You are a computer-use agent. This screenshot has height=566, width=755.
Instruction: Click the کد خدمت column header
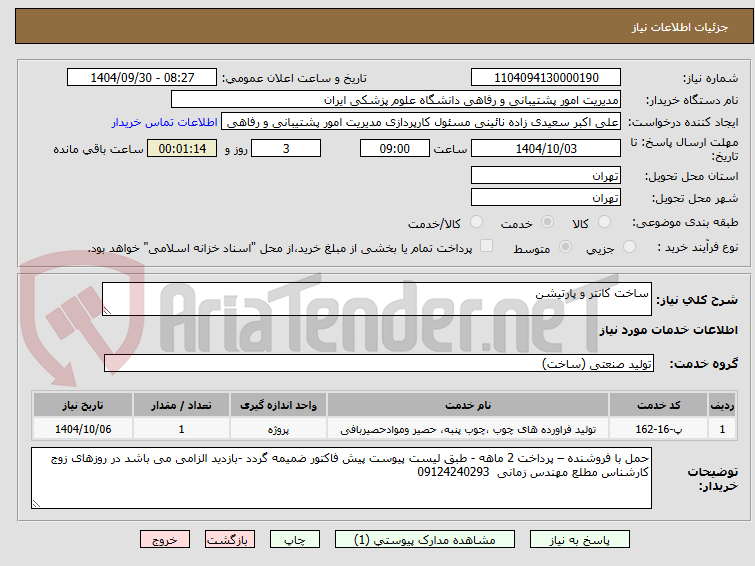coord(658,405)
